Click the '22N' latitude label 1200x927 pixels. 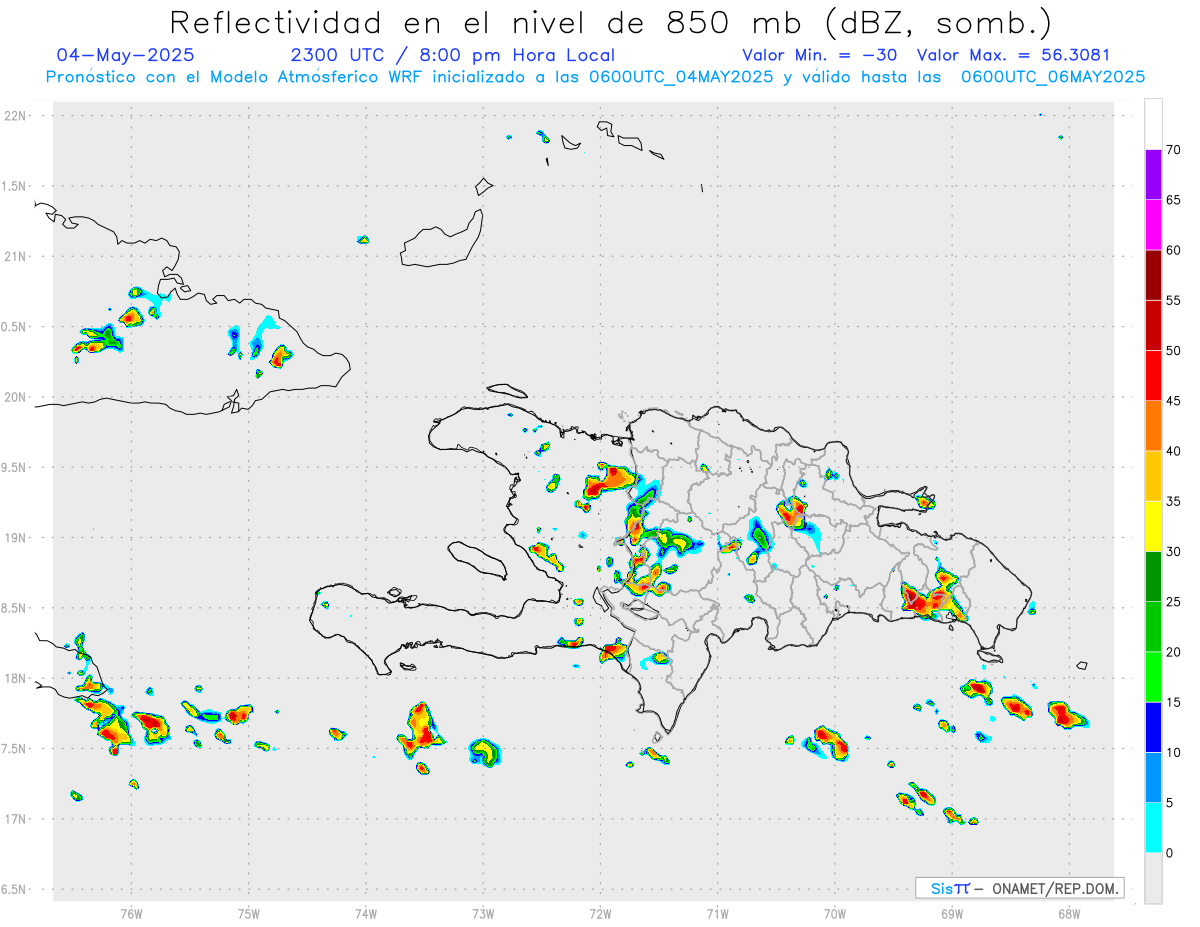tap(15, 116)
